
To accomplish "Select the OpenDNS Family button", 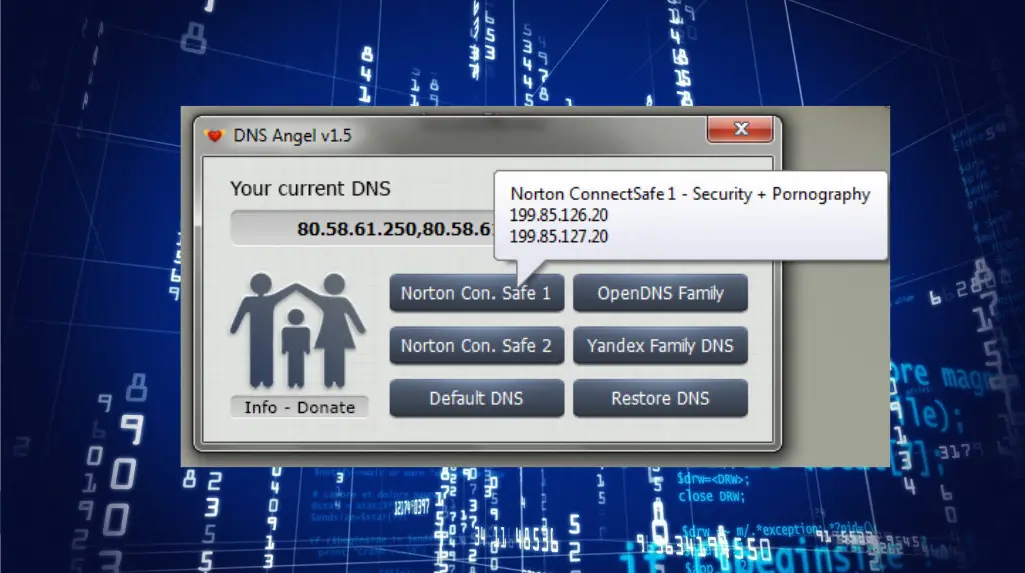I will pyautogui.click(x=660, y=293).
